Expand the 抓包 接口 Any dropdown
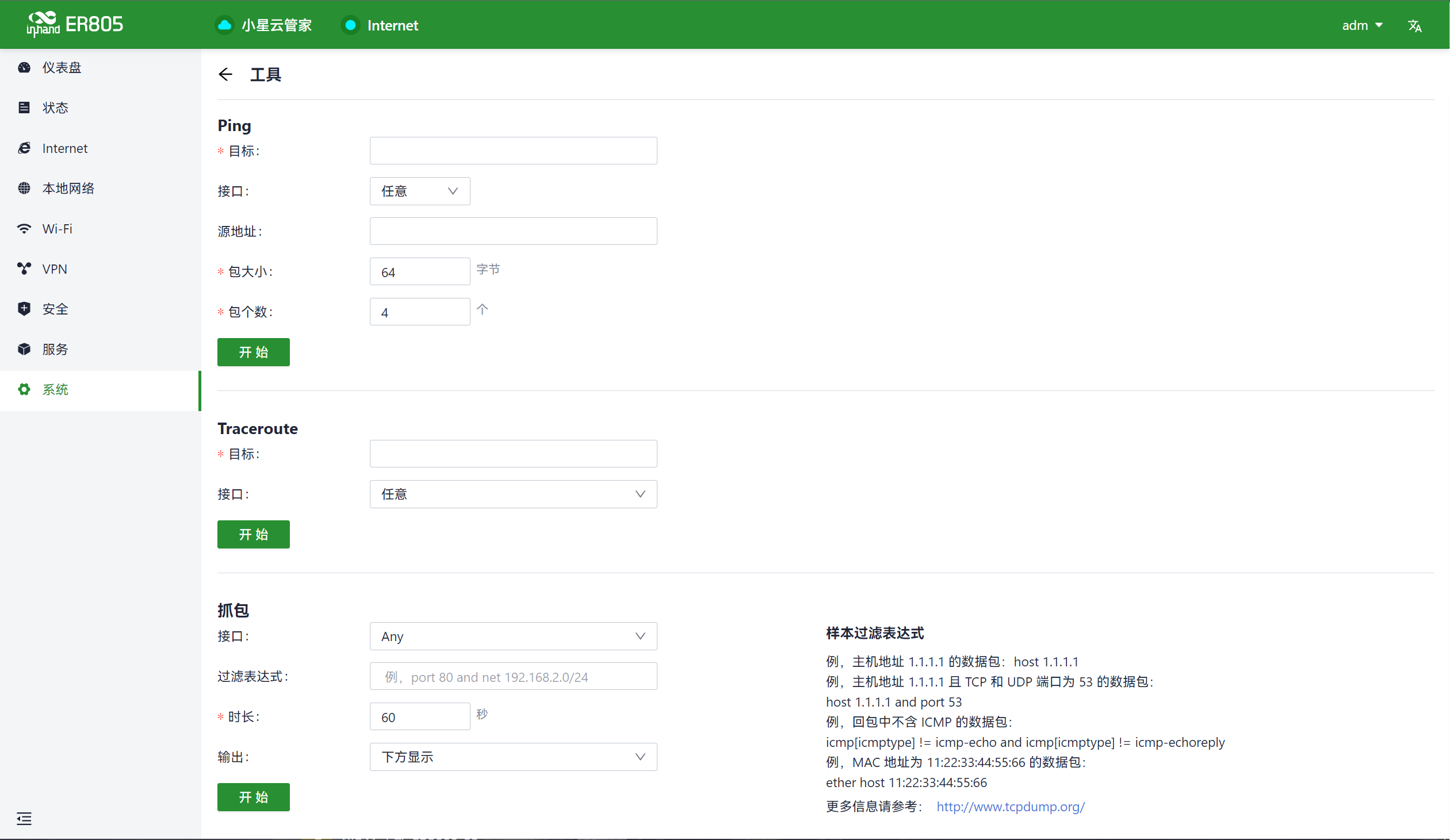The image size is (1450, 840). (512, 636)
